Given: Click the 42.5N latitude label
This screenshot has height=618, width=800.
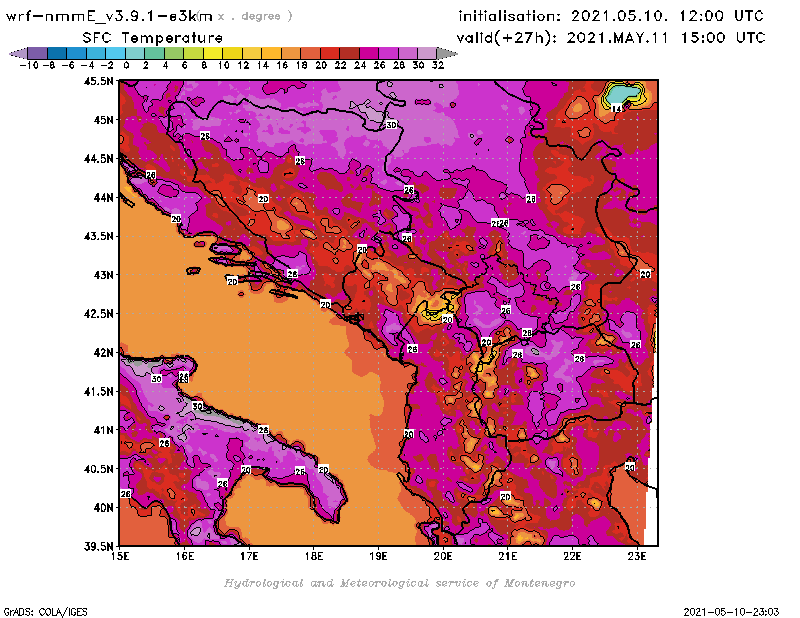Looking at the screenshot, I should (99, 314).
